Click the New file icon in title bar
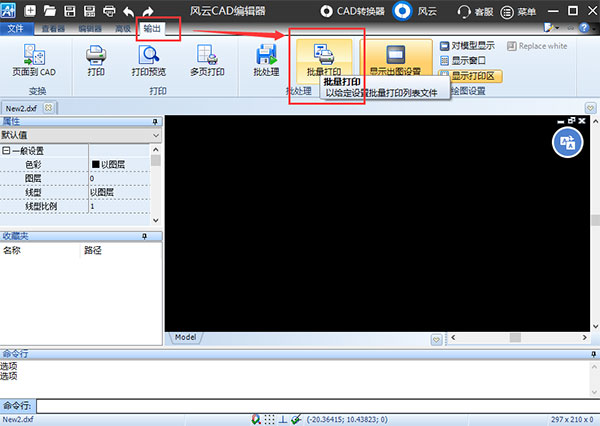600x426 pixels. (30, 11)
